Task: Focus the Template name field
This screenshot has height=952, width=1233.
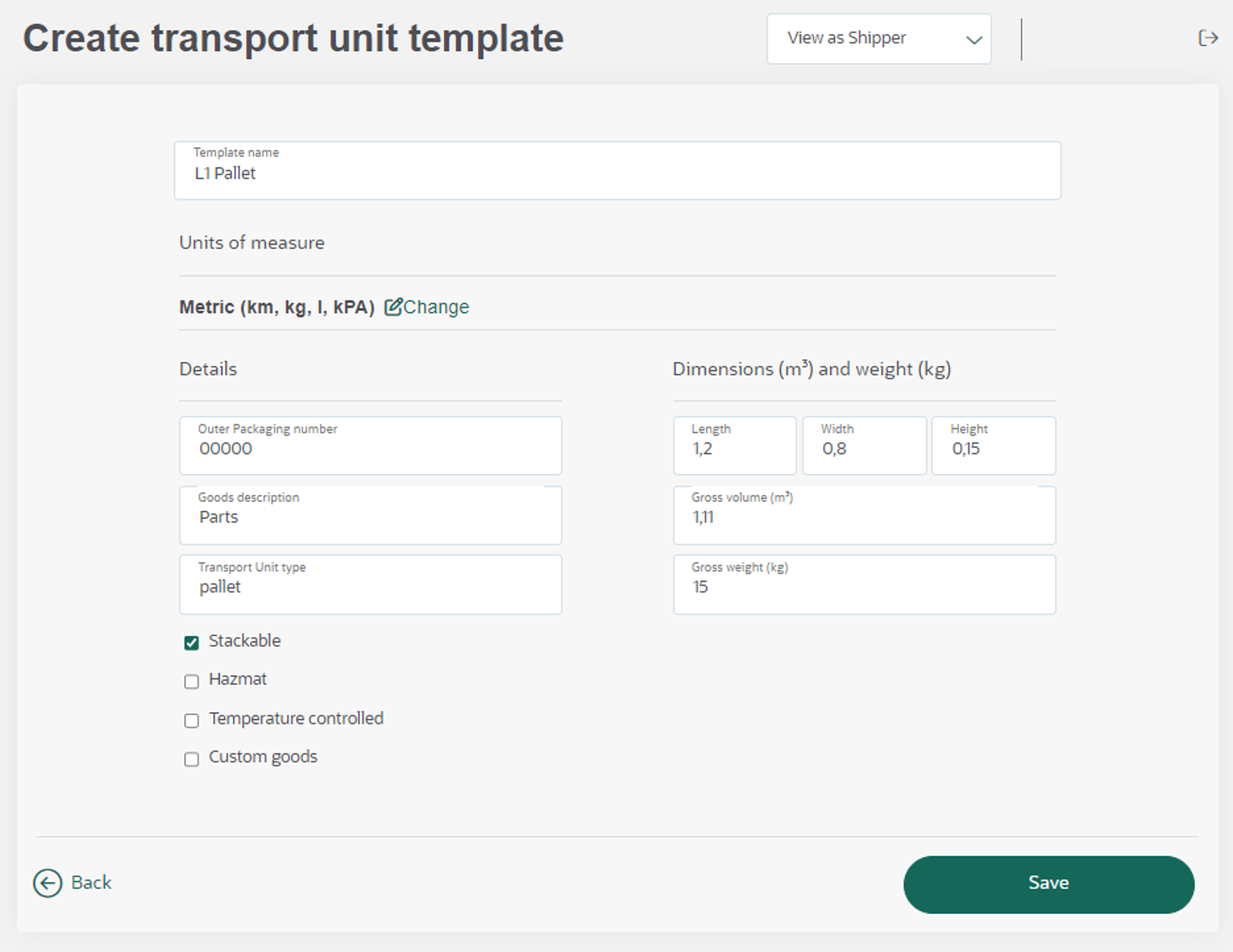Action: tap(617, 170)
